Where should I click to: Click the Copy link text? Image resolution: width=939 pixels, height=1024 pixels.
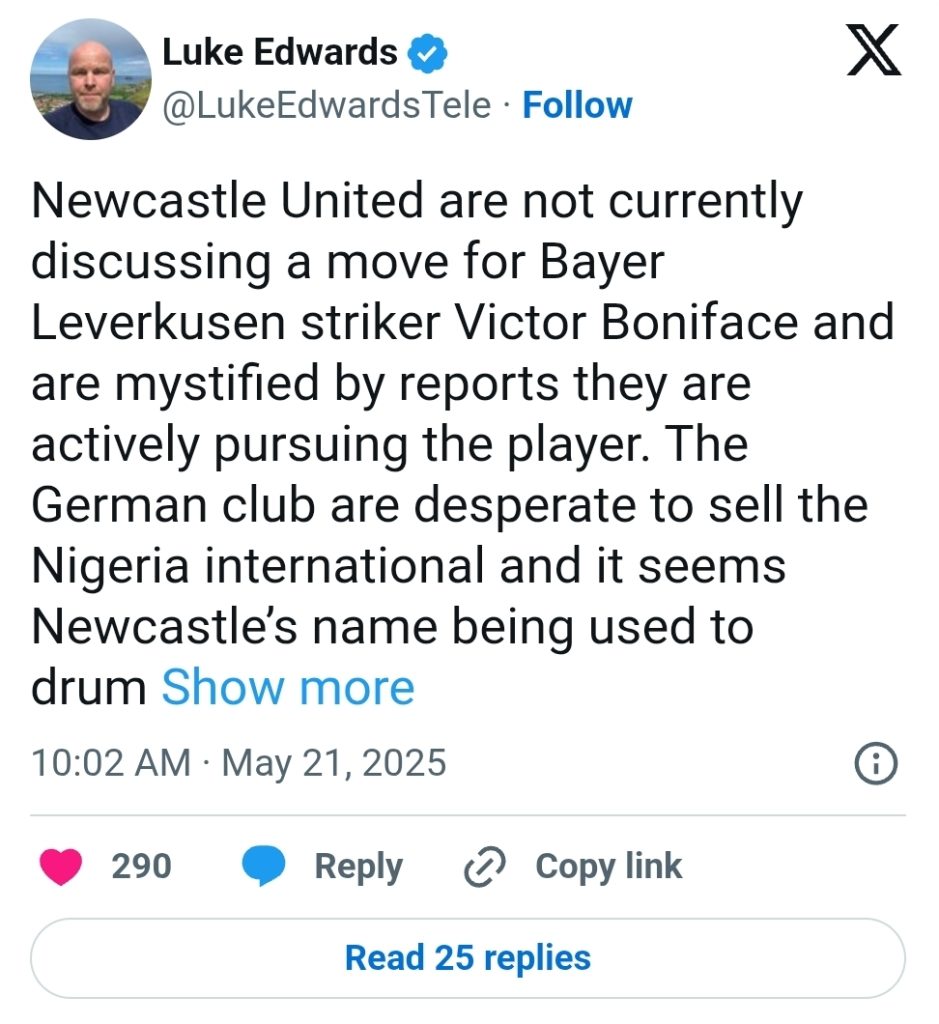coord(609,867)
